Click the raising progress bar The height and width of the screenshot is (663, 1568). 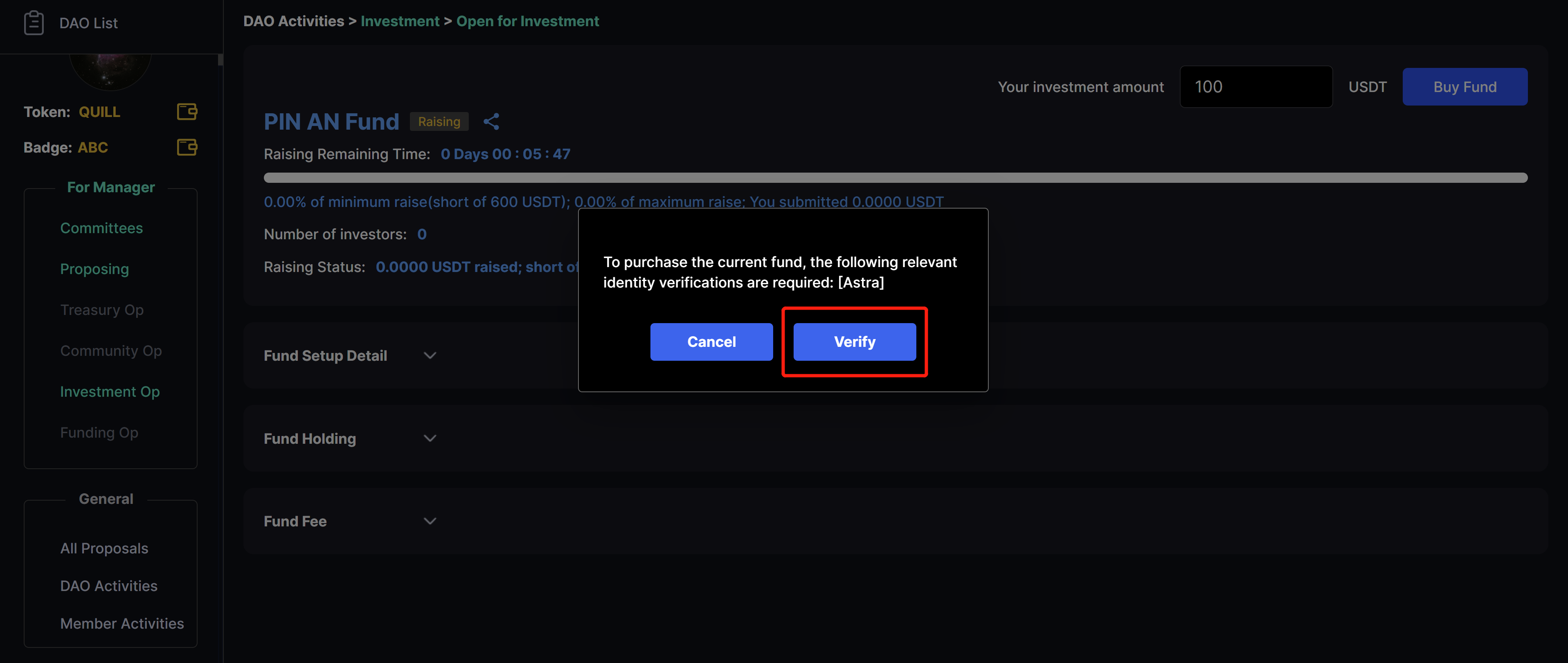895,178
